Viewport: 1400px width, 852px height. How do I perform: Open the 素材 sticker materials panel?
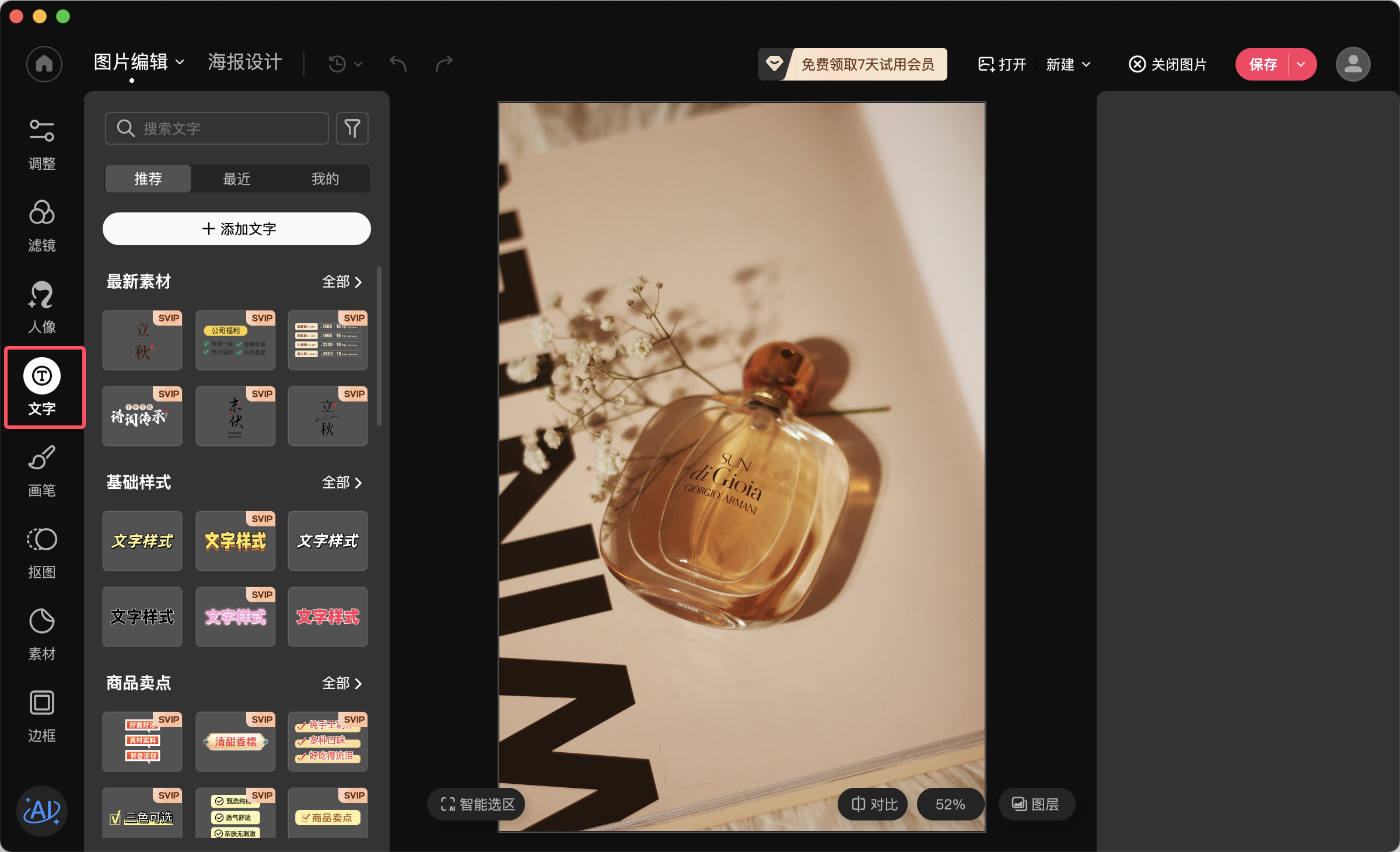click(x=42, y=634)
